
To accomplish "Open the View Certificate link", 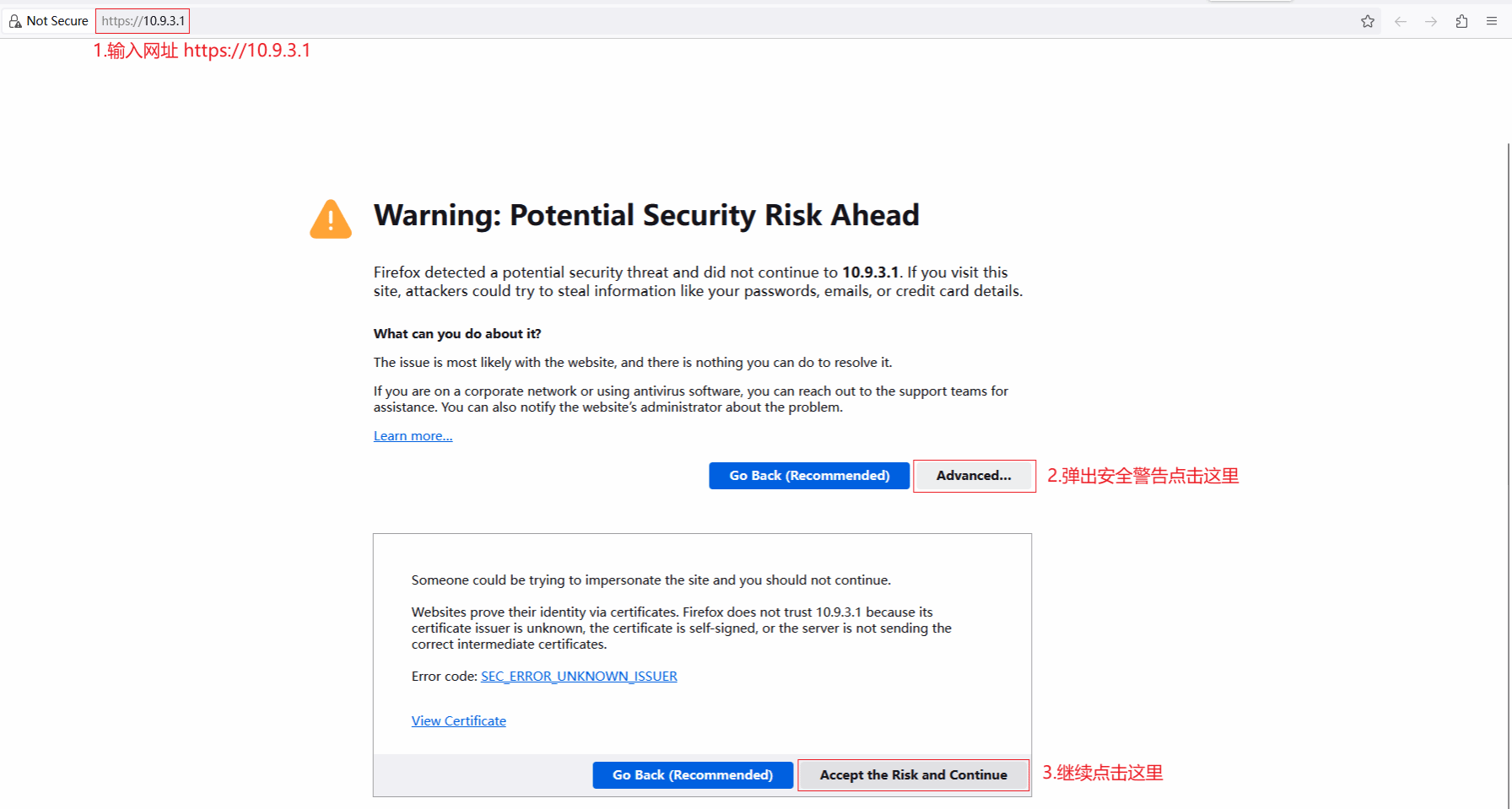I will 458,721.
